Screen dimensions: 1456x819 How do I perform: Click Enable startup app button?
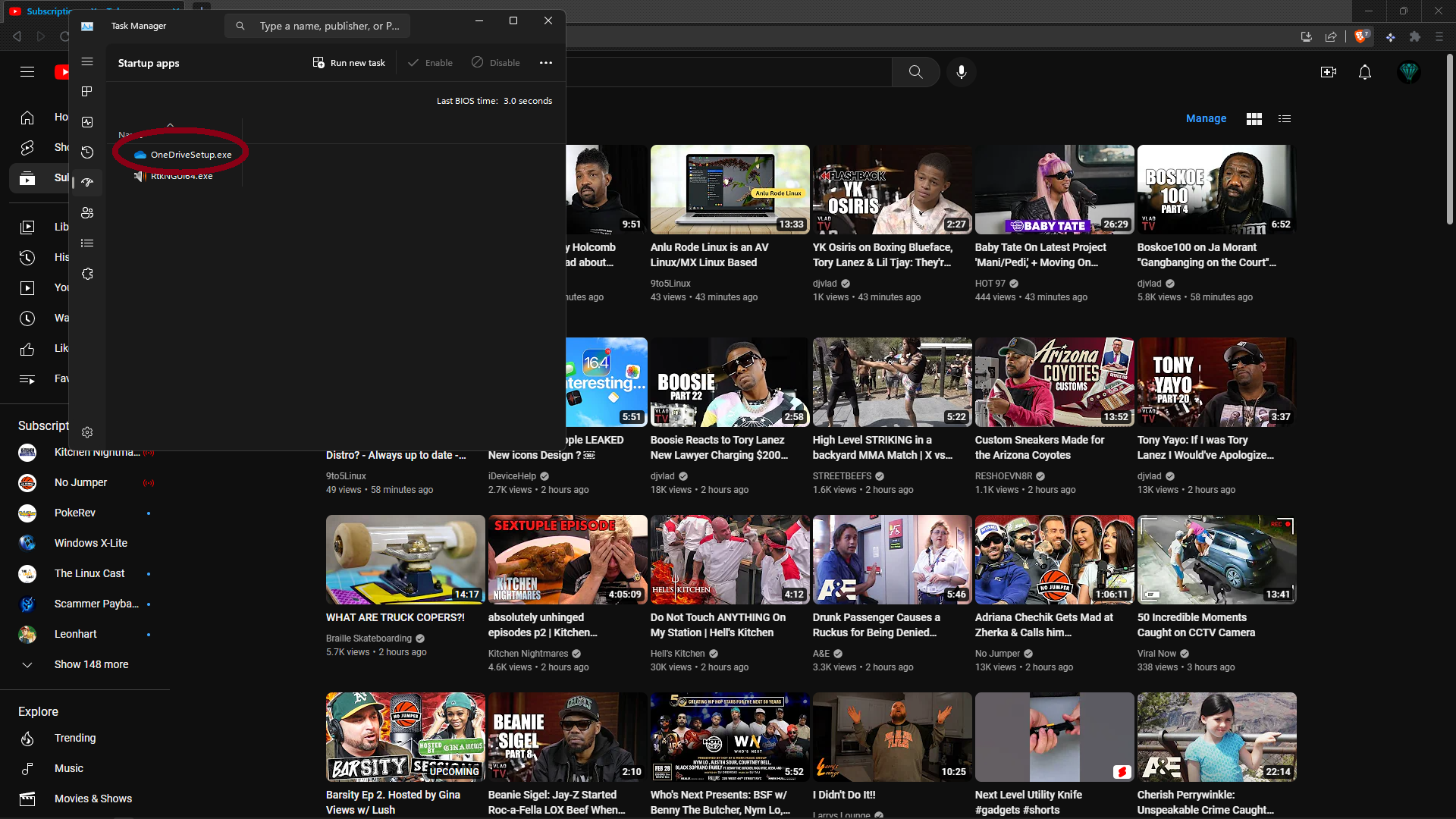point(430,63)
